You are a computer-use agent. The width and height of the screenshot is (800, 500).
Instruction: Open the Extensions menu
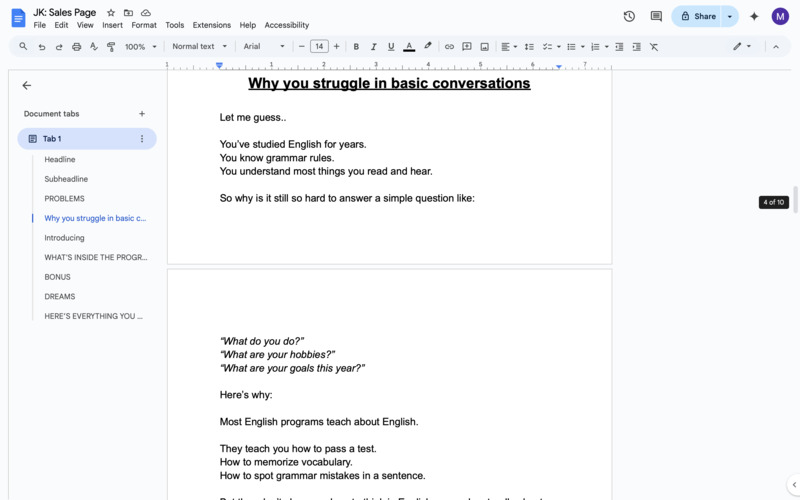[x=212, y=25]
